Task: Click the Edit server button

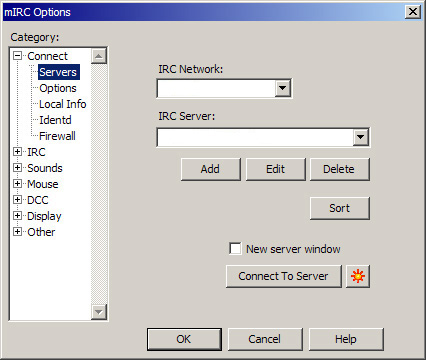Action: coord(275,169)
